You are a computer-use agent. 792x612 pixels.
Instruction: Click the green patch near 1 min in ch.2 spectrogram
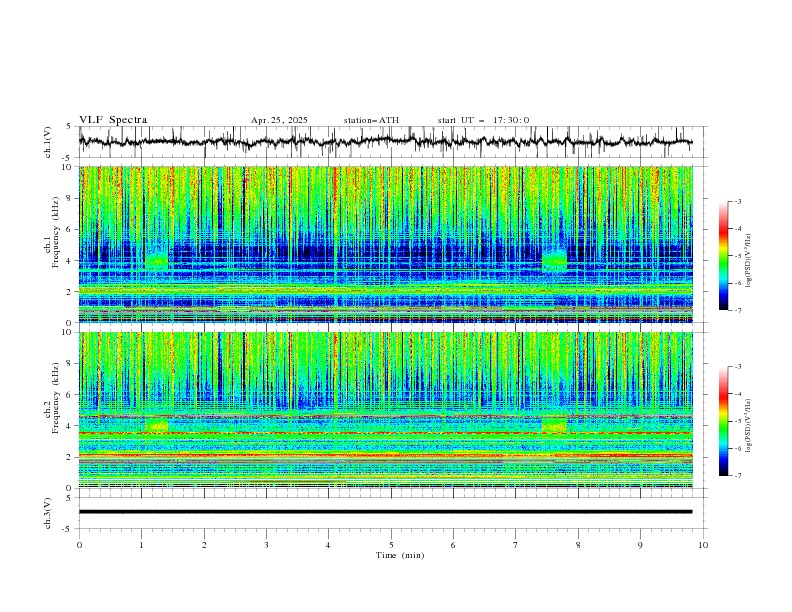click(156, 424)
